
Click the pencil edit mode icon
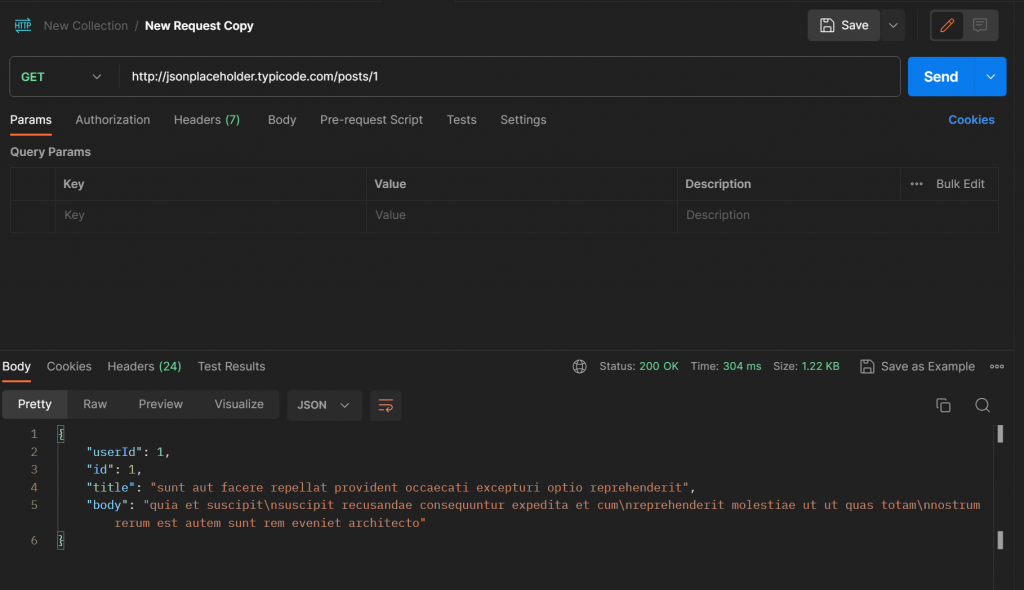coord(947,26)
